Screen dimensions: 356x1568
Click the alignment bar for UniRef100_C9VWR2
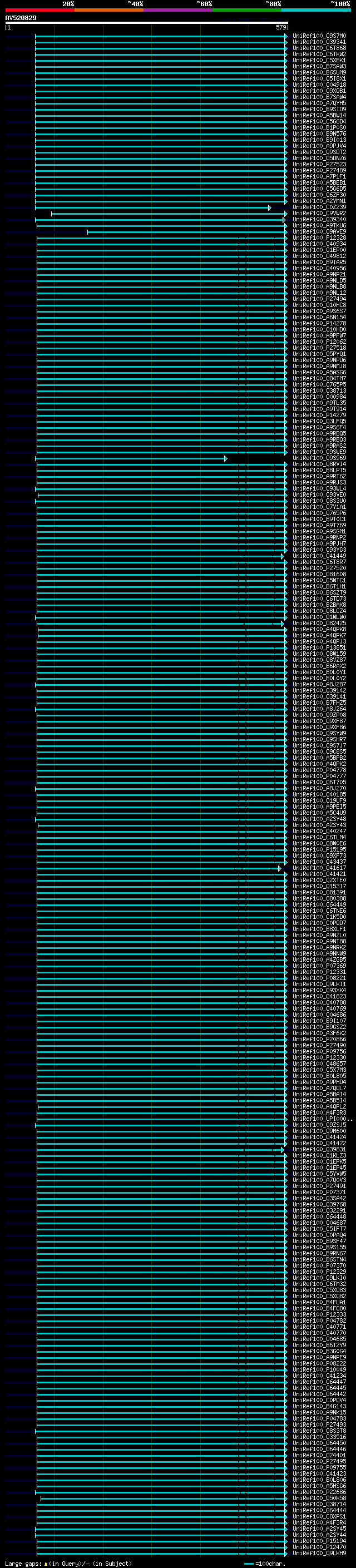pyautogui.click(x=169, y=214)
